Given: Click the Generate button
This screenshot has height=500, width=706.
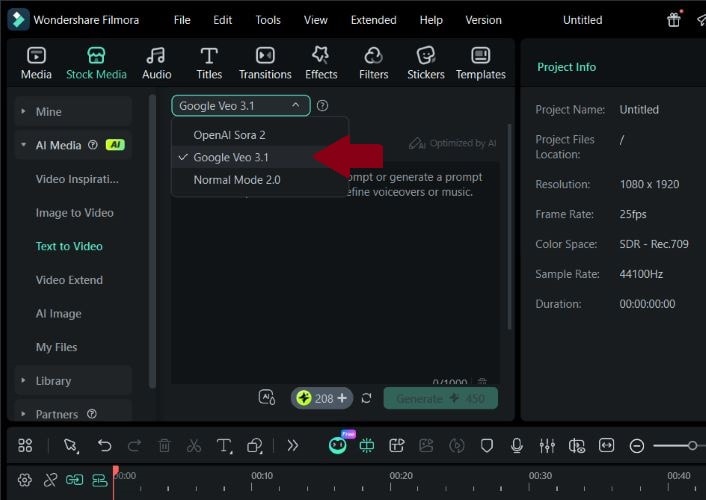Looking at the screenshot, I should click(440, 398).
